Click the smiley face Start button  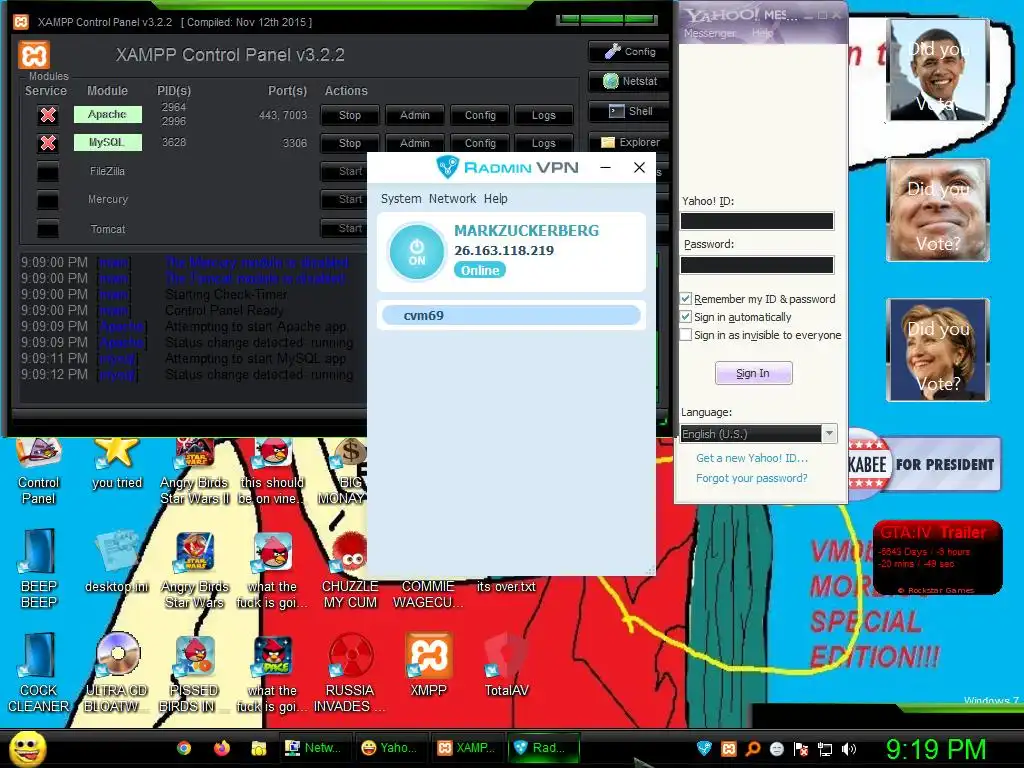(x=28, y=748)
